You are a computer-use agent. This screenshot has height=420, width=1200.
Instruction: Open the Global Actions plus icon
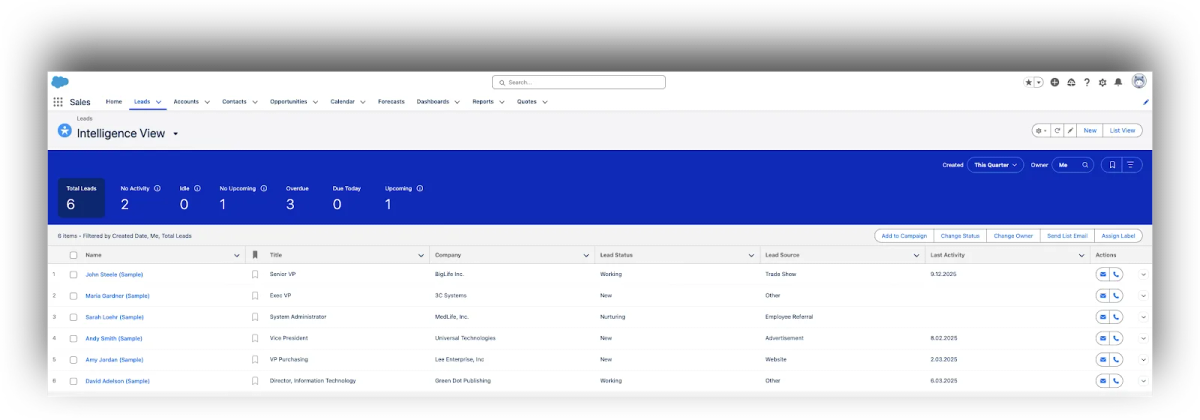pos(1054,82)
